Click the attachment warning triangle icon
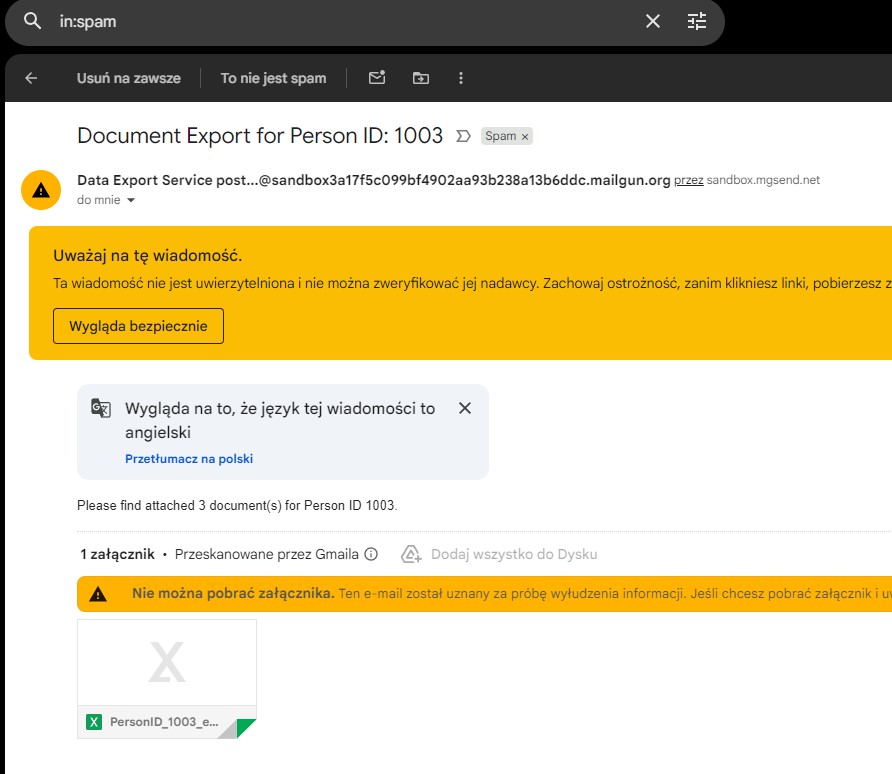This screenshot has height=774, width=892. pos(98,594)
